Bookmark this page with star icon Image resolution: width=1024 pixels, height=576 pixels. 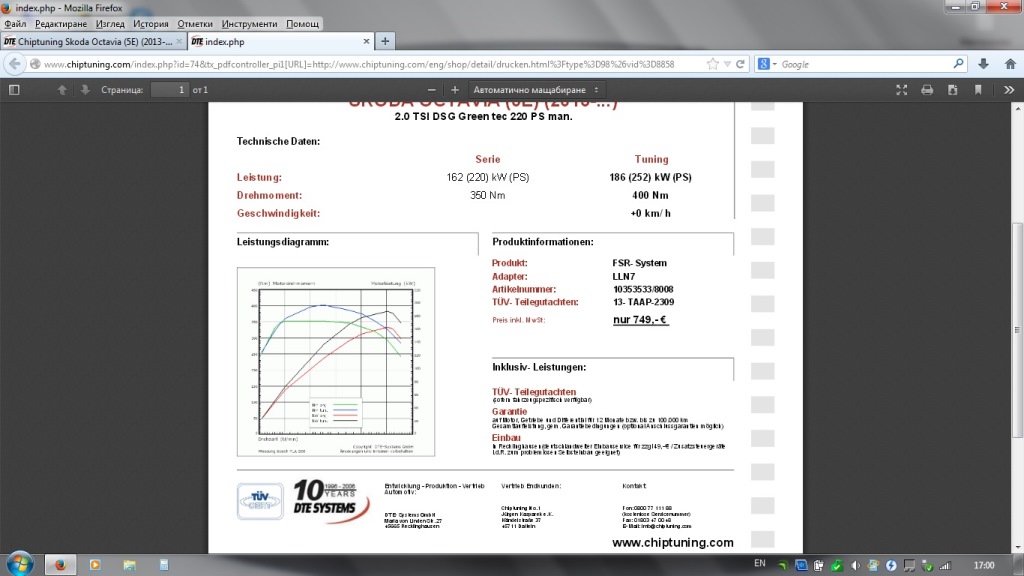pos(712,64)
